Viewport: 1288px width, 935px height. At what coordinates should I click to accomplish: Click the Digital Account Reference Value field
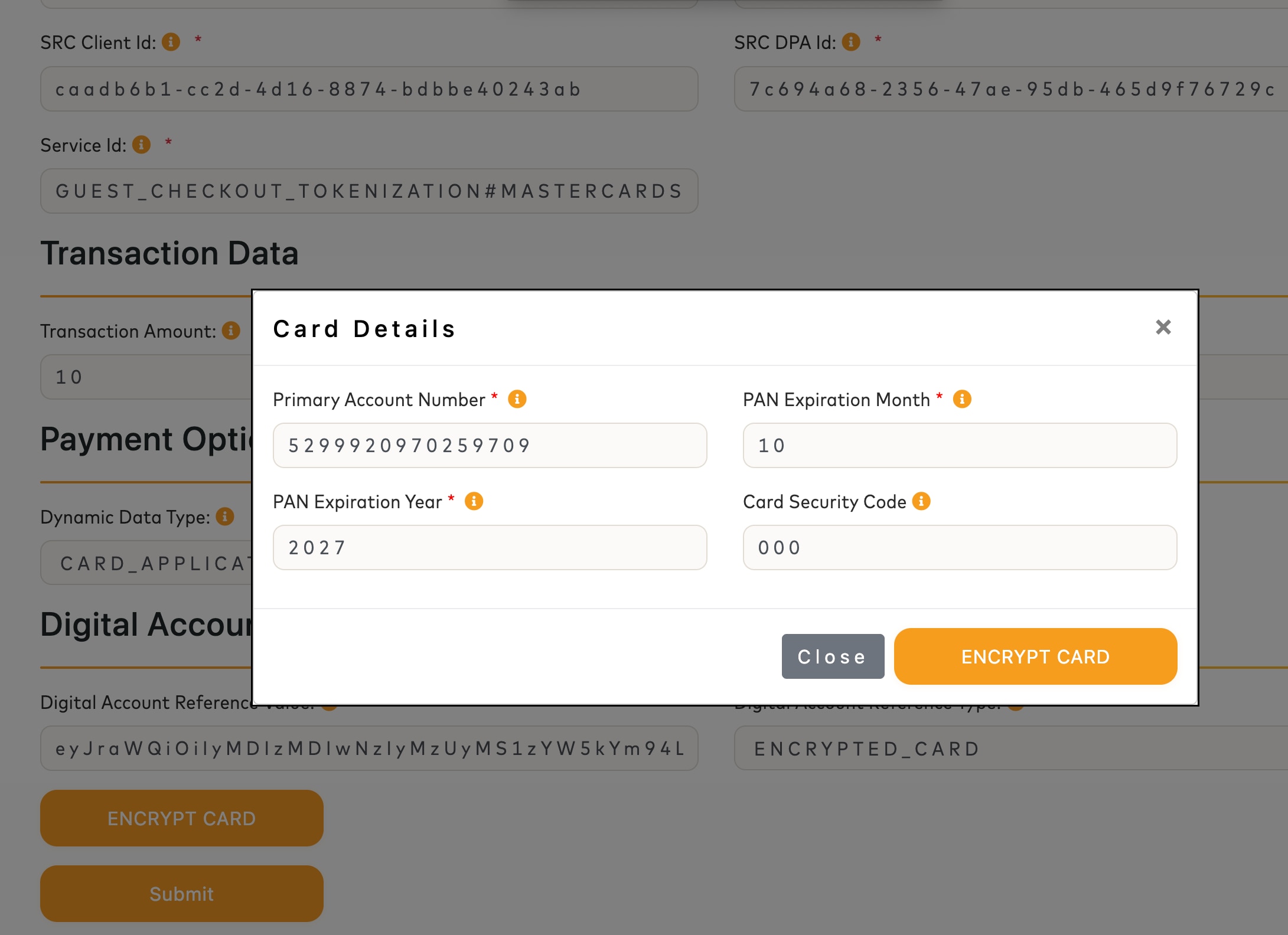[369, 748]
